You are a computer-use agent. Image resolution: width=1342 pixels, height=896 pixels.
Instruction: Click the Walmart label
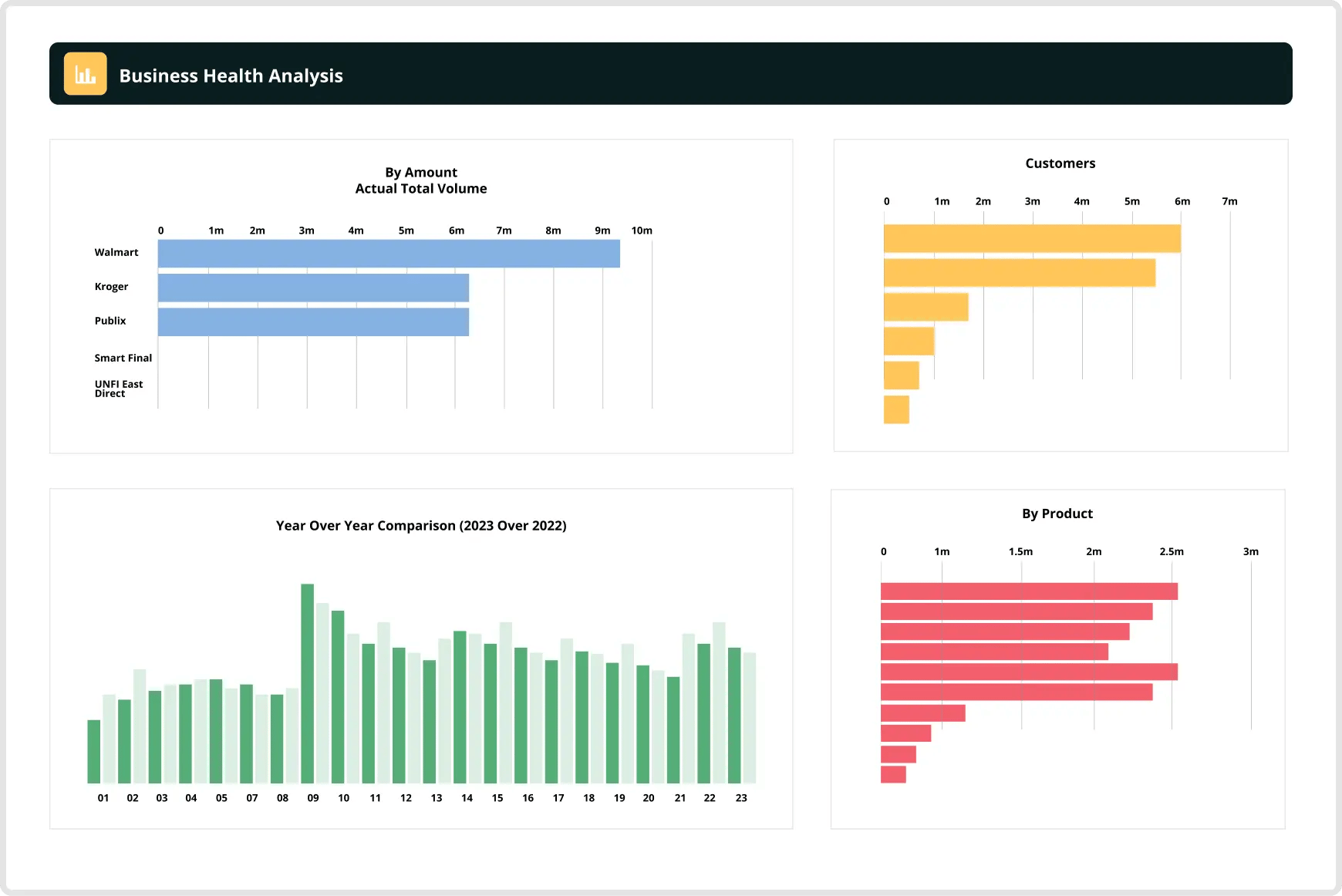(116, 252)
